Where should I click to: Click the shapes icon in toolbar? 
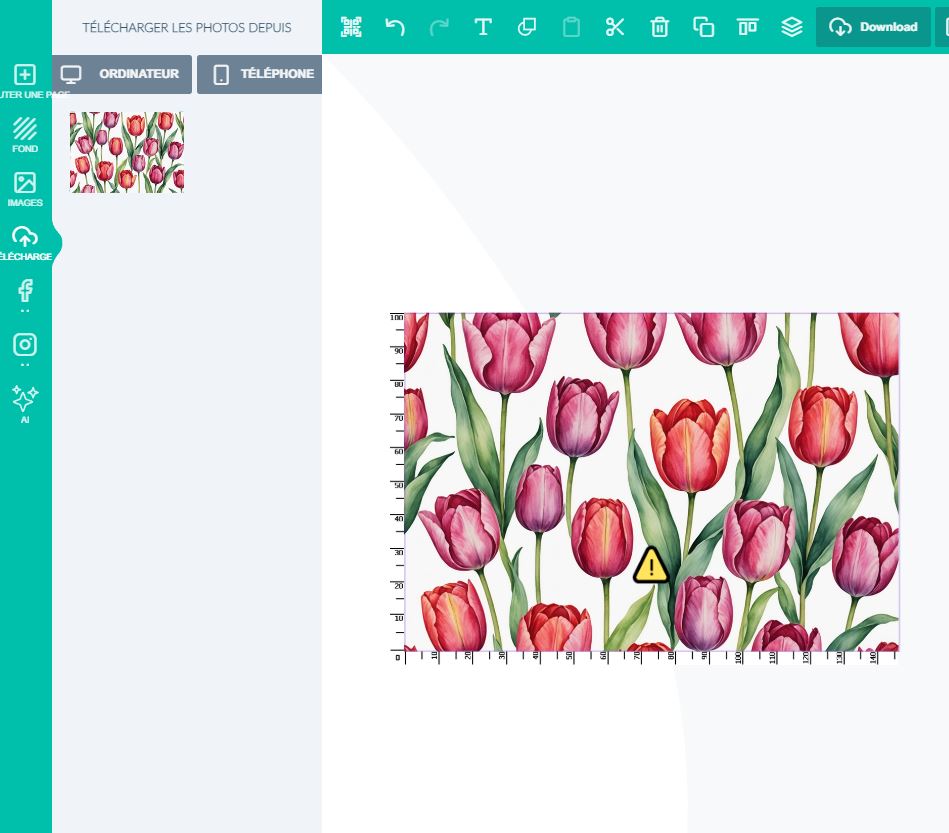[527, 27]
